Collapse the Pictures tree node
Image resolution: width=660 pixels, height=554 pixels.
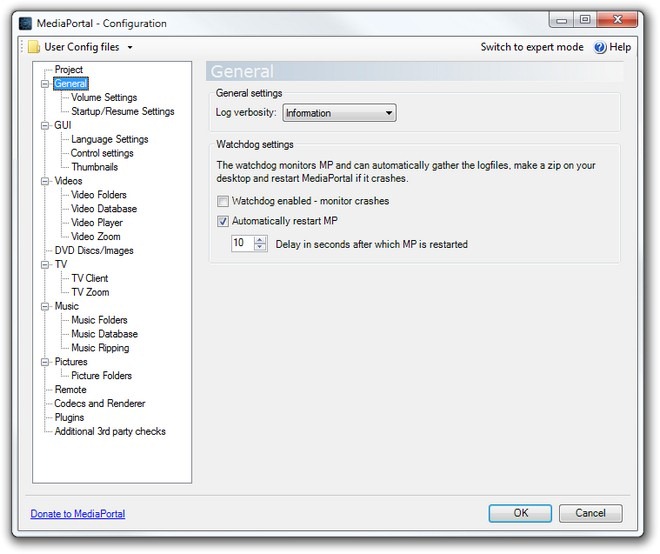click(45, 362)
